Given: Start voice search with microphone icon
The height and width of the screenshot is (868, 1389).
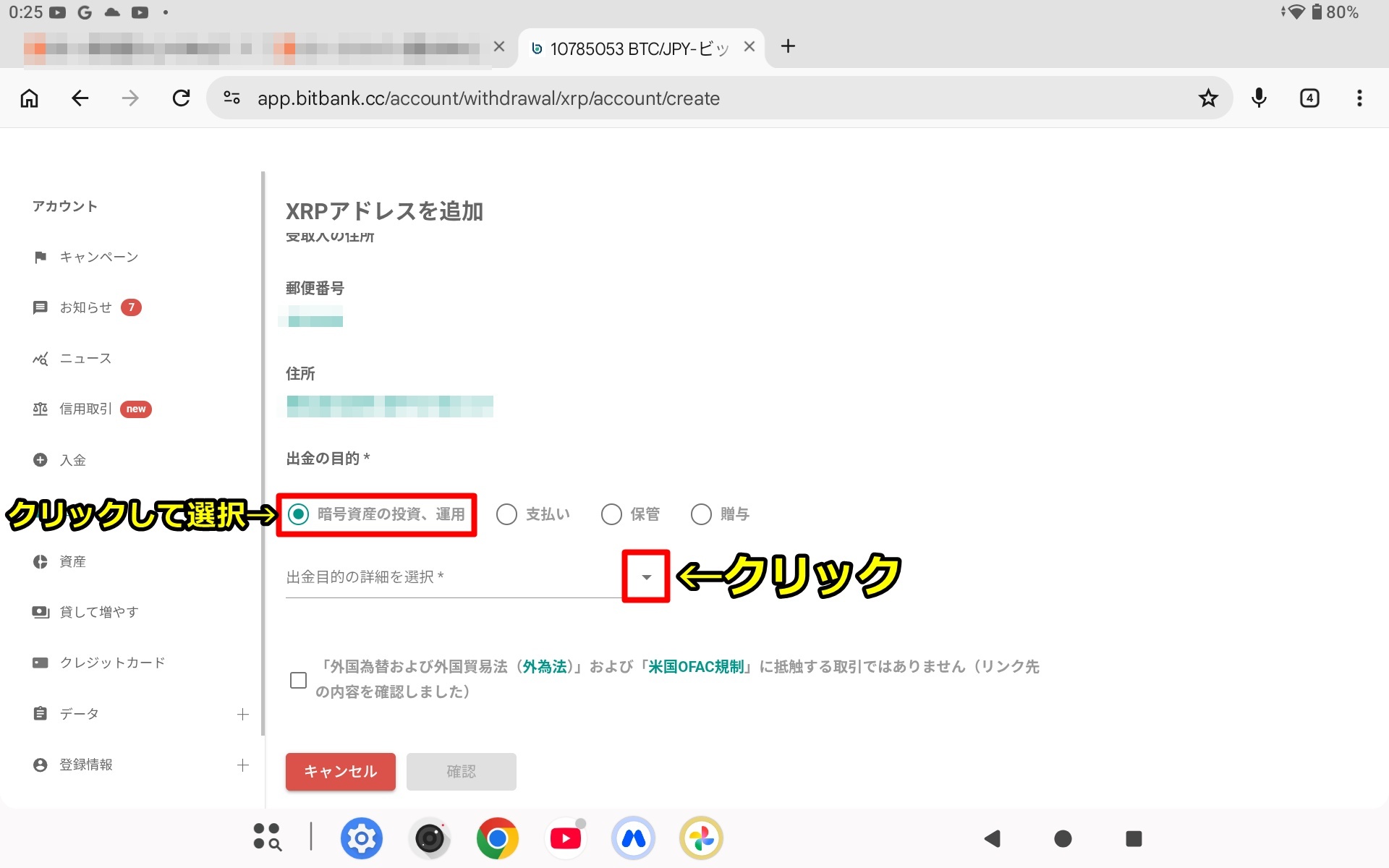Looking at the screenshot, I should pos(1259,98).
